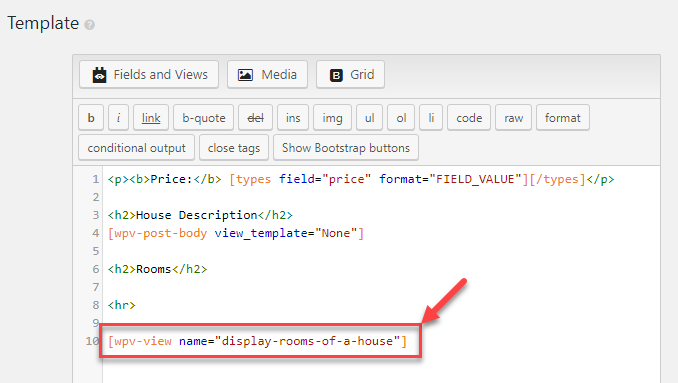Click the Grid button
Image resolution: width=678 pixels, height=383 pixels.
(x=350, y=74)
